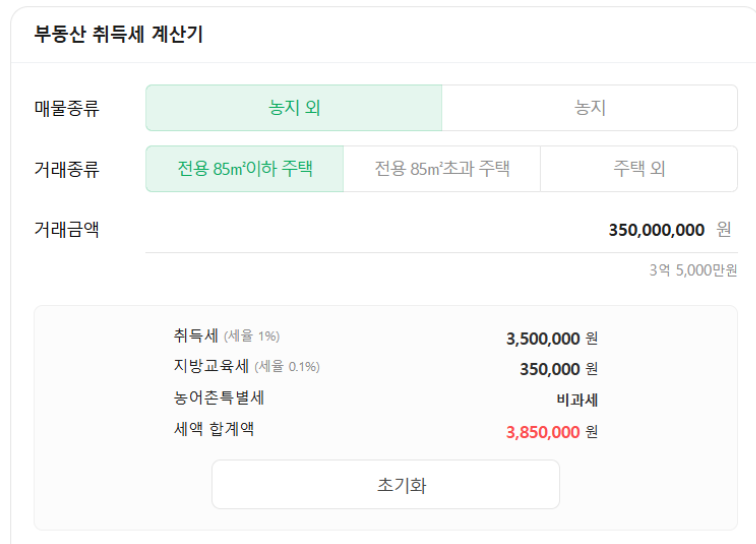Image resolution: width=756 pixels, height=544 pixels.
Task: Choose 전용 85m²이하 주택 transaction type
Action: [245, 168]
